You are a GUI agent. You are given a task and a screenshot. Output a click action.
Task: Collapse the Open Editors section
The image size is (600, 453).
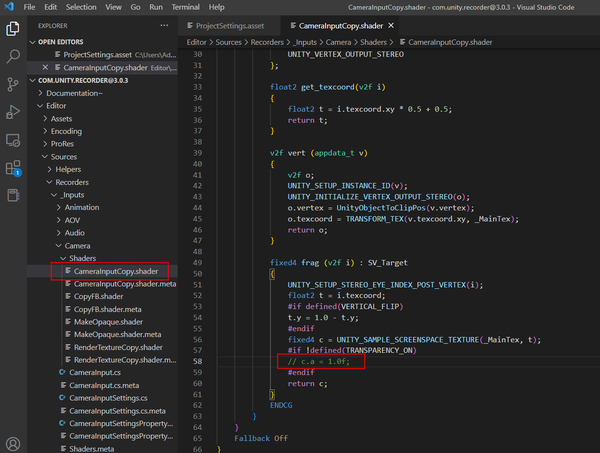point(70,43)
